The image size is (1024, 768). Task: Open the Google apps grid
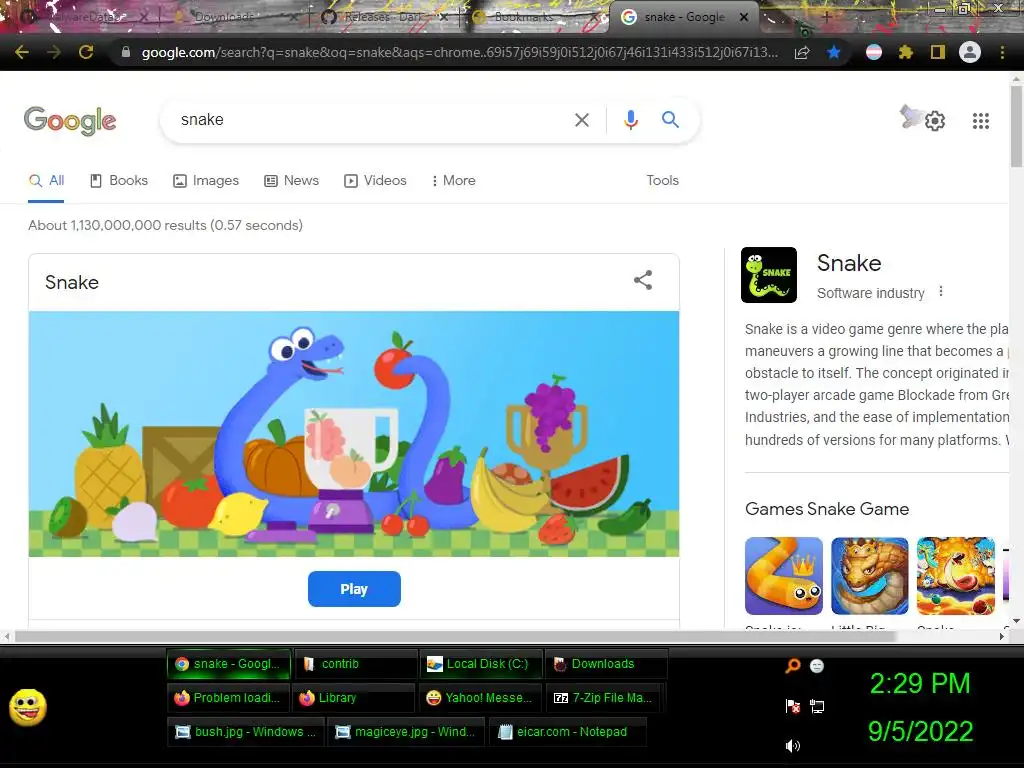[x=980, y=121]
